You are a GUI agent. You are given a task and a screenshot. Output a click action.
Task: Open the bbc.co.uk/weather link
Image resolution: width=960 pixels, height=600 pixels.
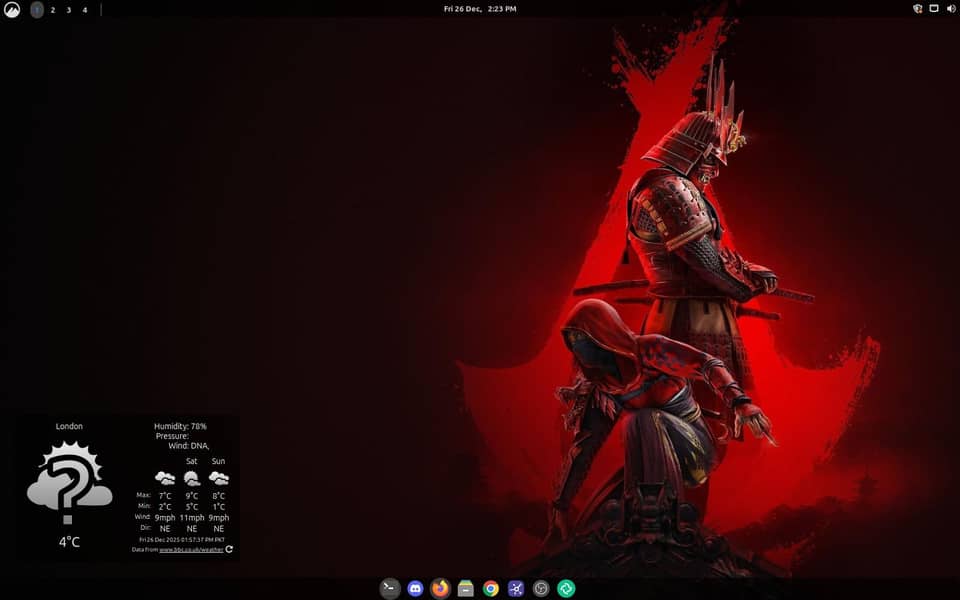point(191,549)
